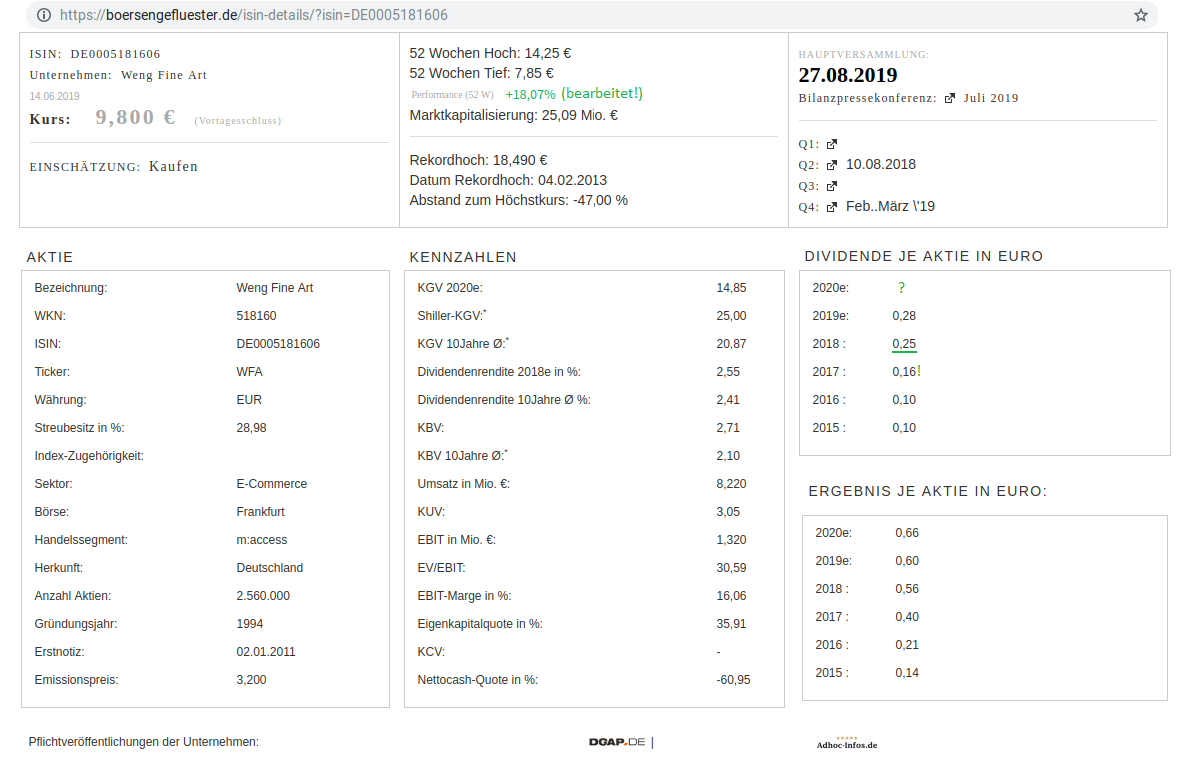
Task: Open the Bilanzpressekonferenz external link icon
Action: (x=950, y=98)
